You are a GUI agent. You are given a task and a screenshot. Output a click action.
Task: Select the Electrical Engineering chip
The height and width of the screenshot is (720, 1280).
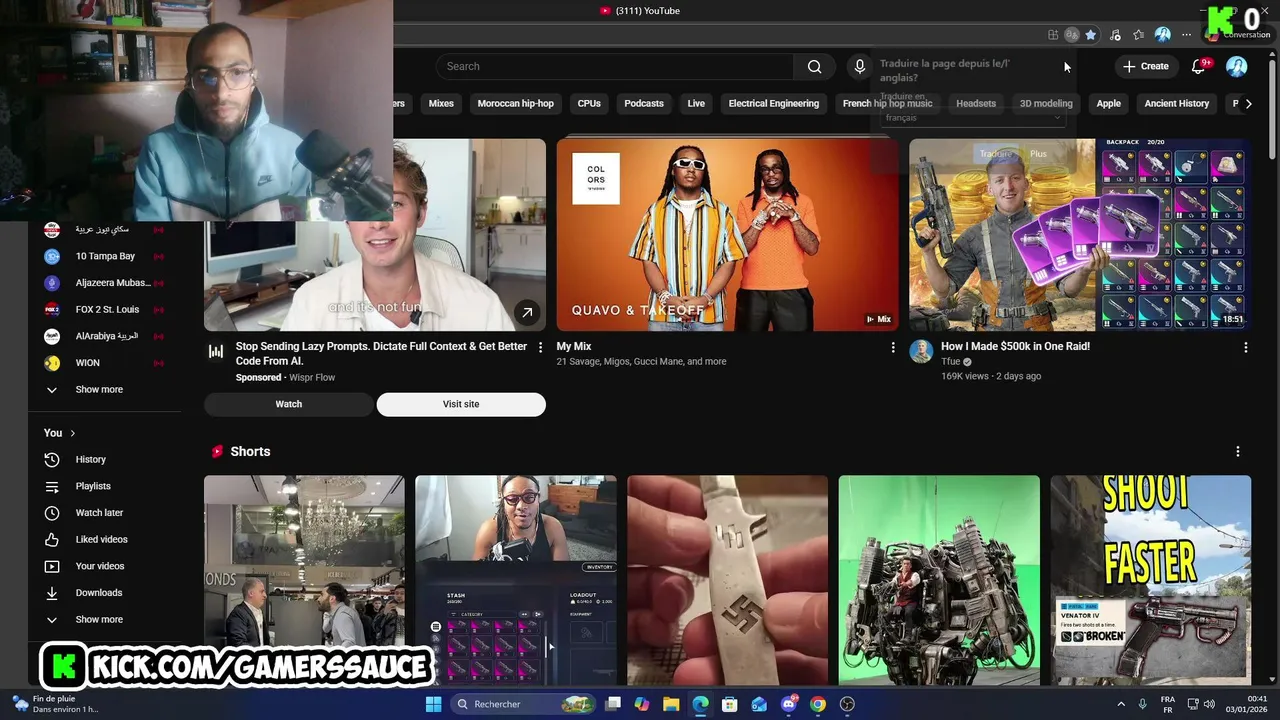774,103
